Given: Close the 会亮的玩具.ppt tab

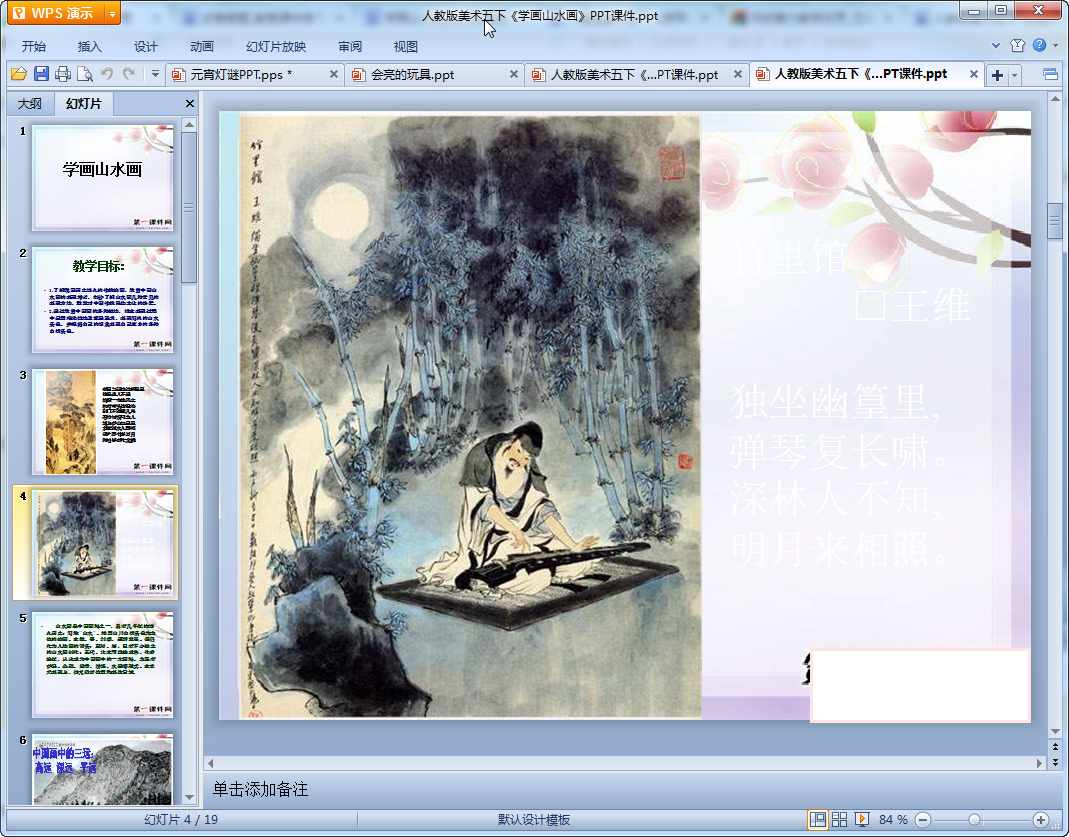Looking at the screenshot, I should click(514, 74).
